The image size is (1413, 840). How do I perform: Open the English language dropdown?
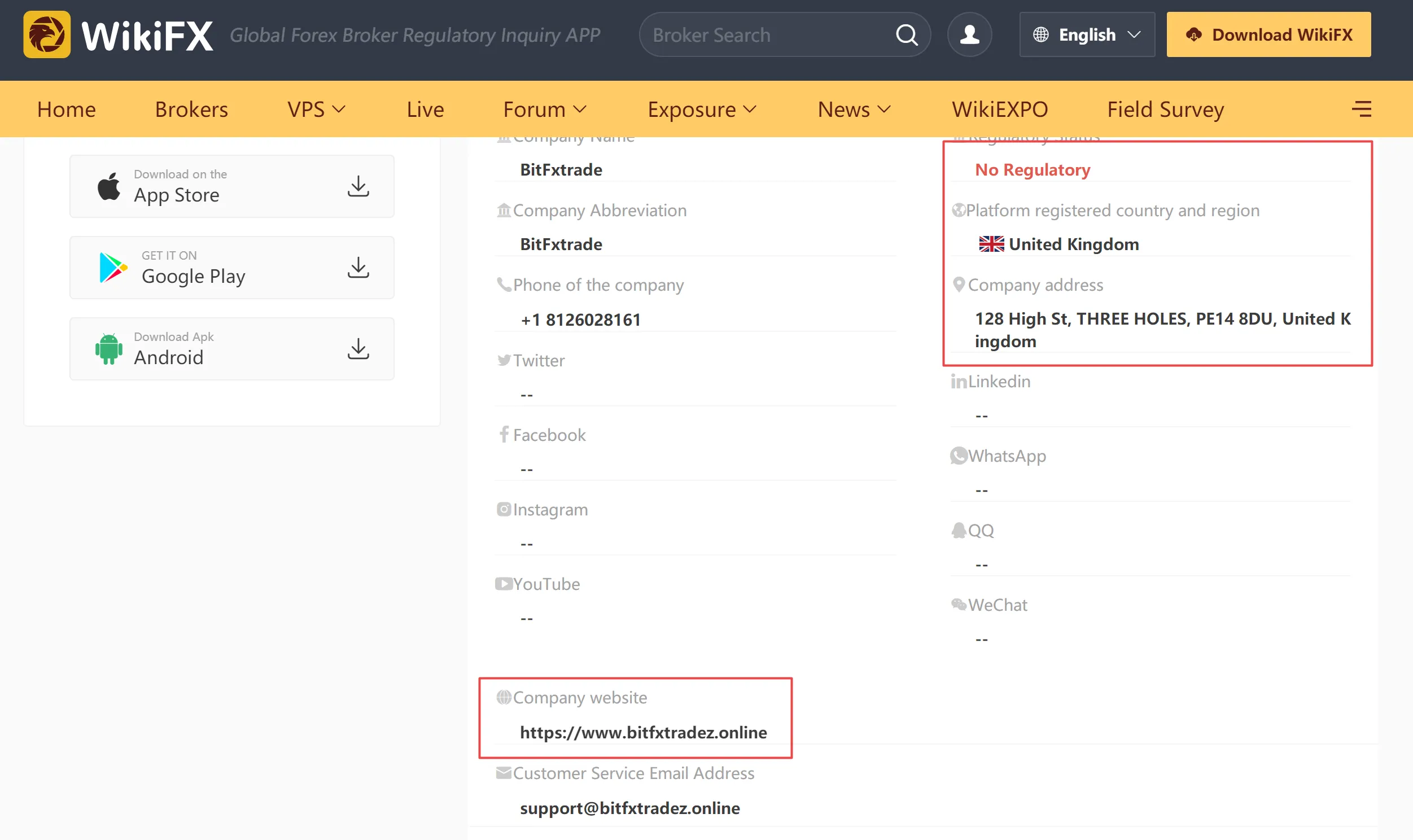click(1087, 34)
